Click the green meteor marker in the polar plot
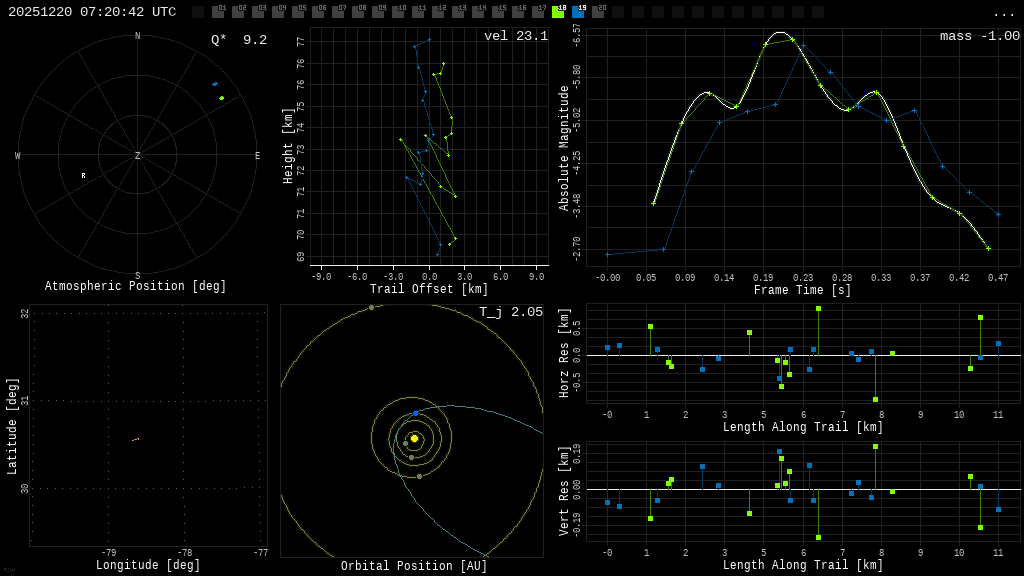The width and height of the screenshot is (1024, 576). click(x=222, y=98)
